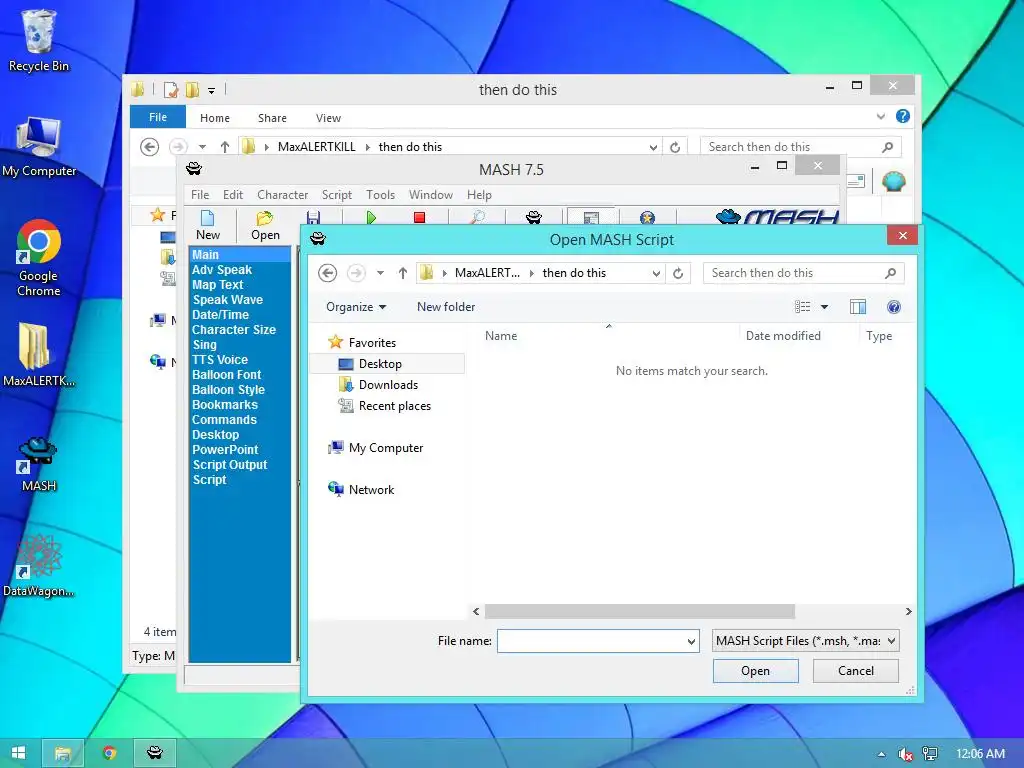The image size is (1024, 768).
Task: Click the search magnifier in the Open dialog
Action: tap(890, 273)
